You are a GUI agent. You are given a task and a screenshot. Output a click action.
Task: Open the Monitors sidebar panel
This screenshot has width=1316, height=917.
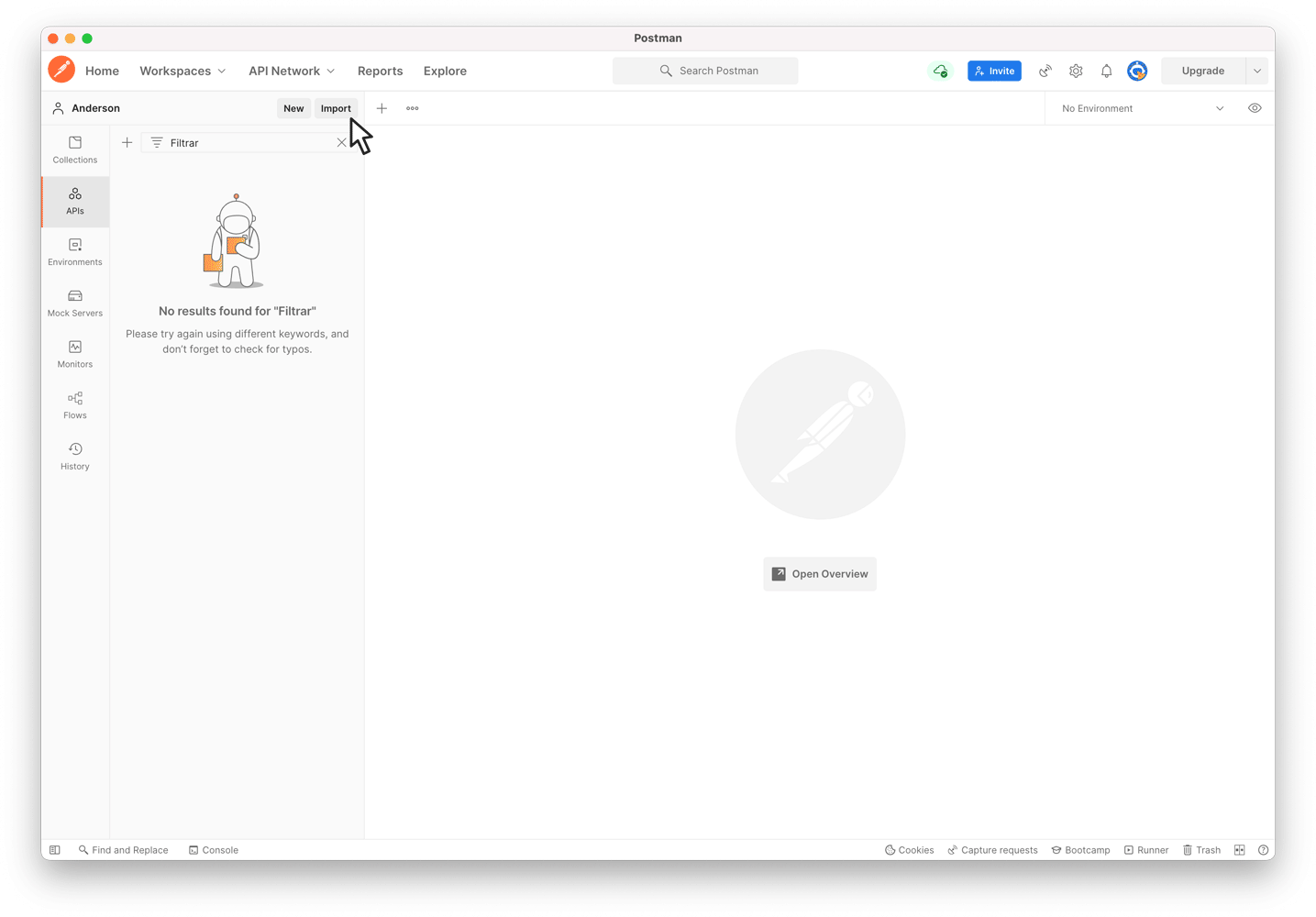[75, 355]
